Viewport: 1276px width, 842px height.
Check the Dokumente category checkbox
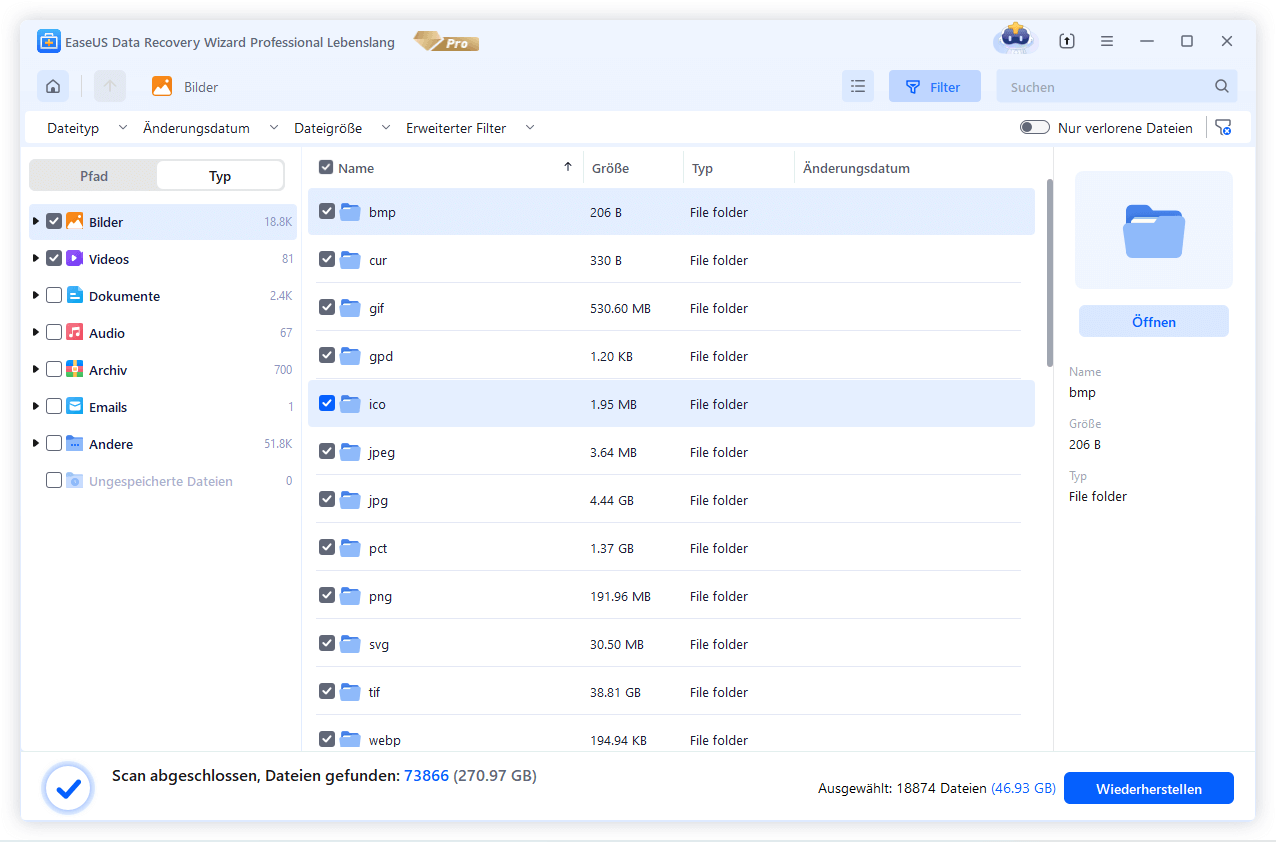(54, 296)
